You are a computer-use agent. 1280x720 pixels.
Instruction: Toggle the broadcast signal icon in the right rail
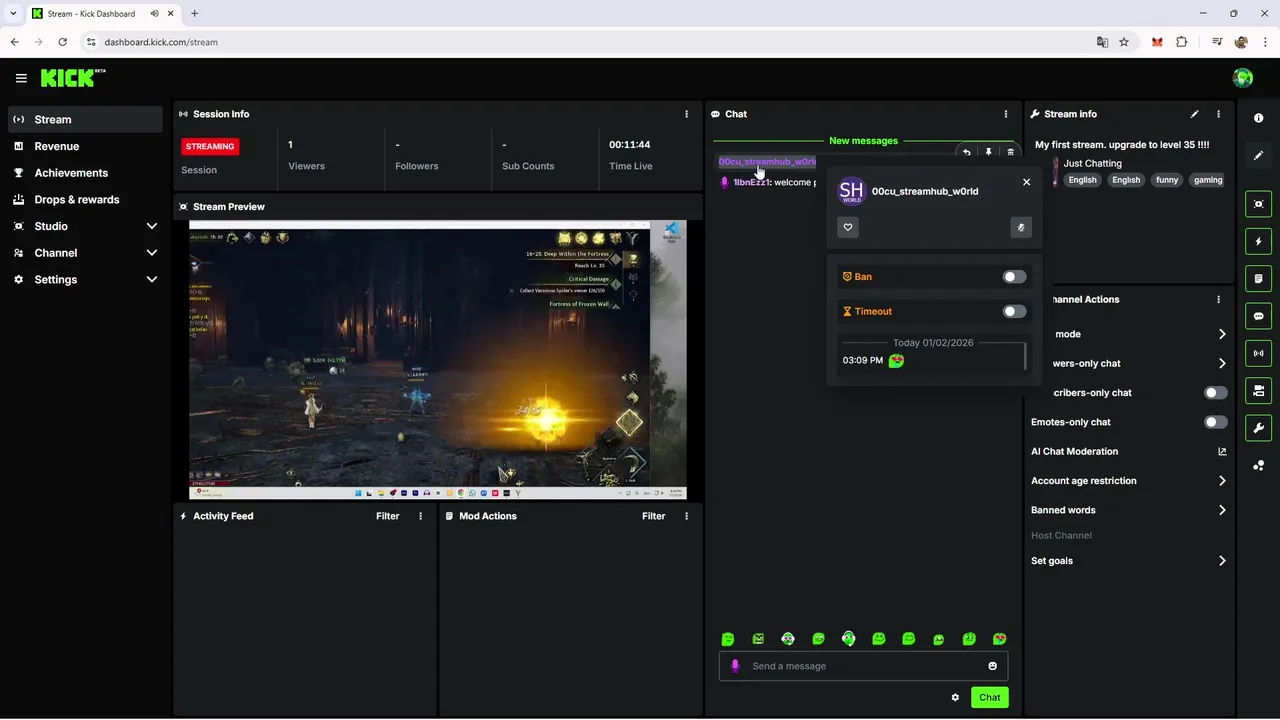(1258, 353)
